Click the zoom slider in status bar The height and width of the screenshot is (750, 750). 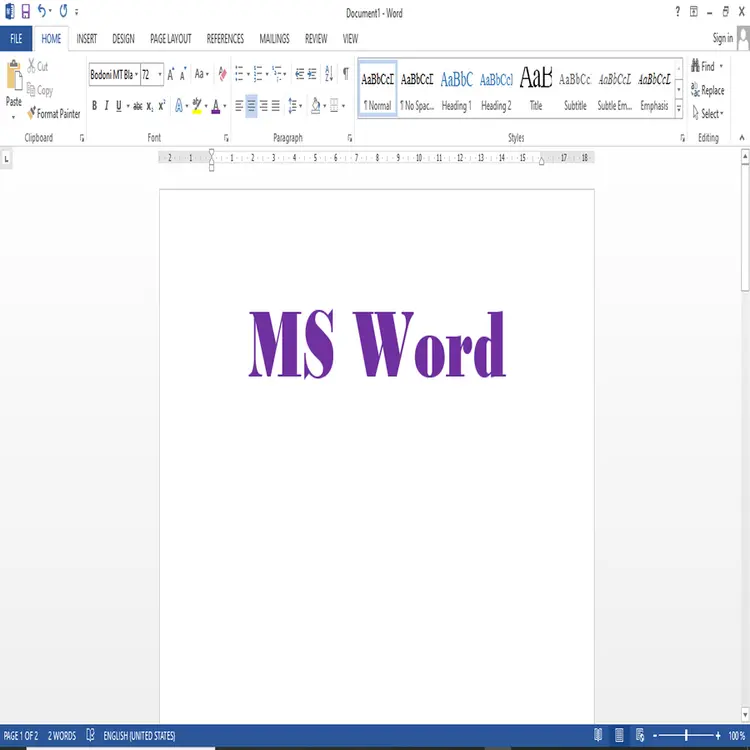[686, 736]
